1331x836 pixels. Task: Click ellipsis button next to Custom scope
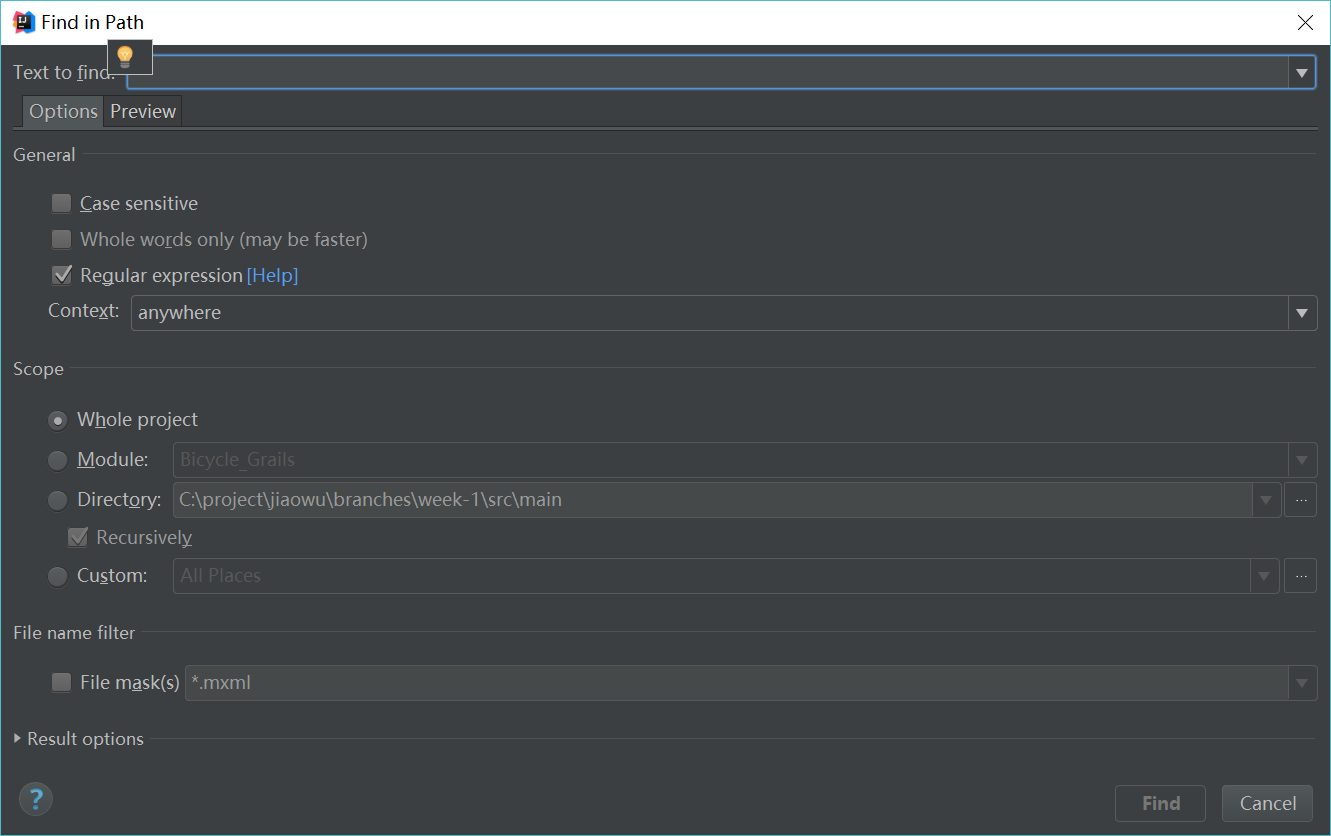pyautogui.click(x=1300, y=576)
